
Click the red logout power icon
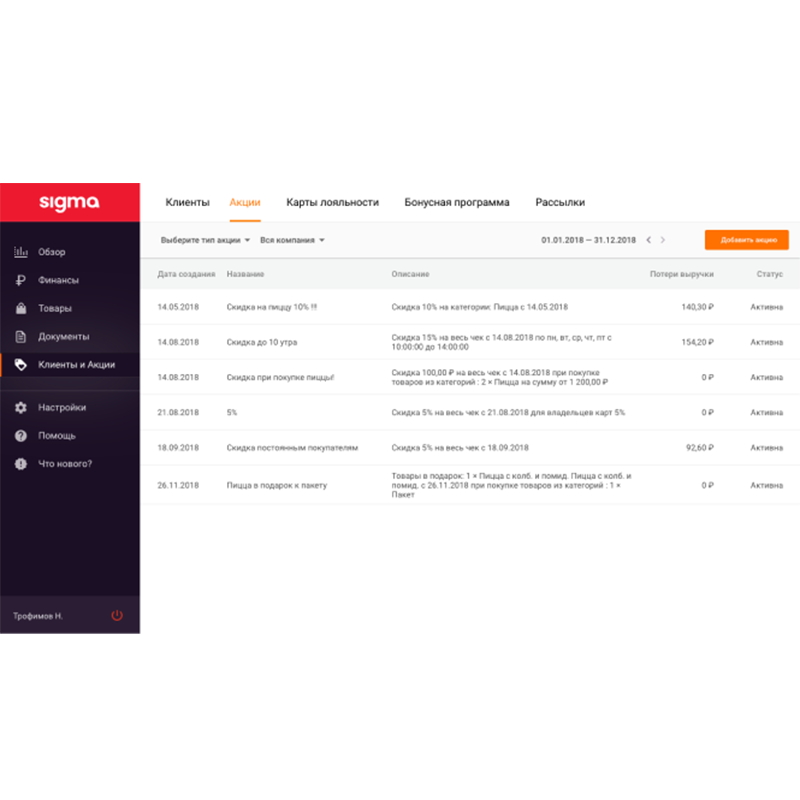(117, 615)
